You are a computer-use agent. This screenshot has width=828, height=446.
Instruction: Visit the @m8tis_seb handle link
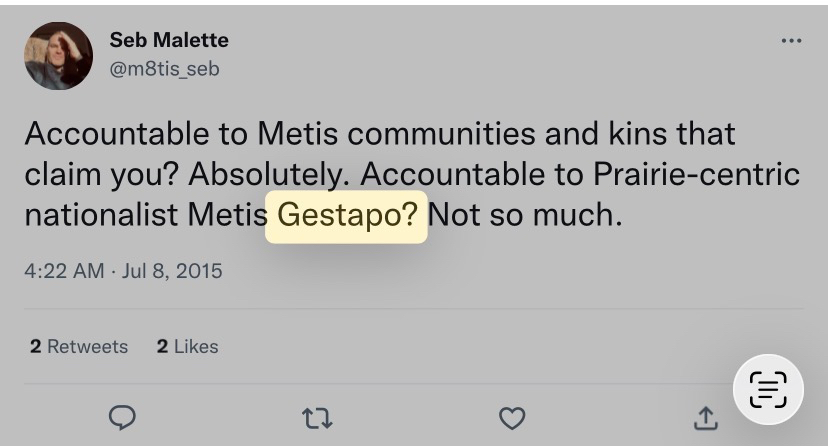(x=163, y=69)
